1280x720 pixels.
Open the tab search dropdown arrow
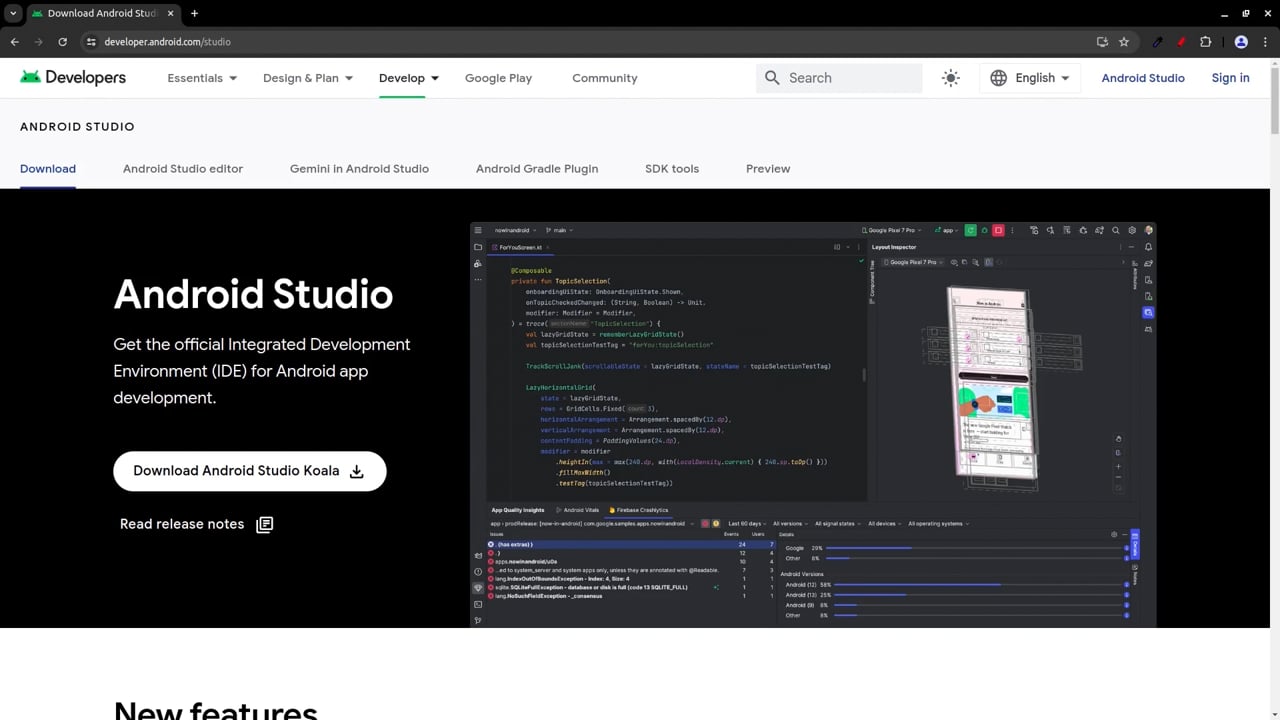click(x=13, y=13)
